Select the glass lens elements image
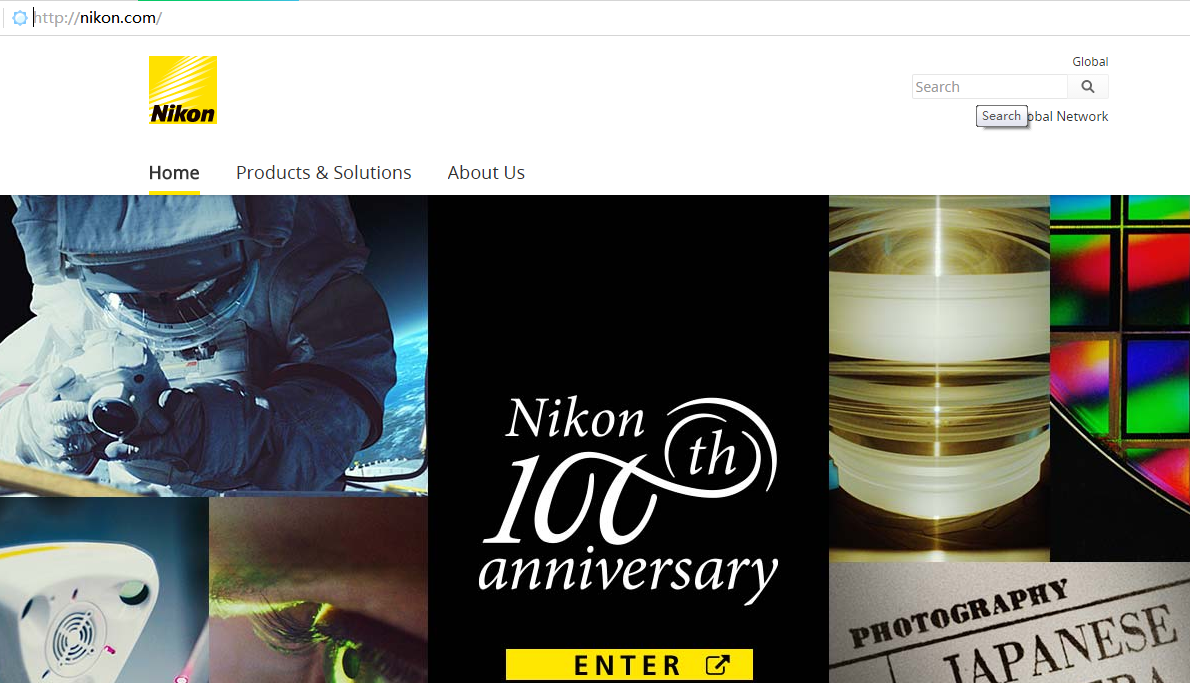Image resolution: width=1190 pixels, height=683 pixels. pyautogui.click(x=939, y=378)
